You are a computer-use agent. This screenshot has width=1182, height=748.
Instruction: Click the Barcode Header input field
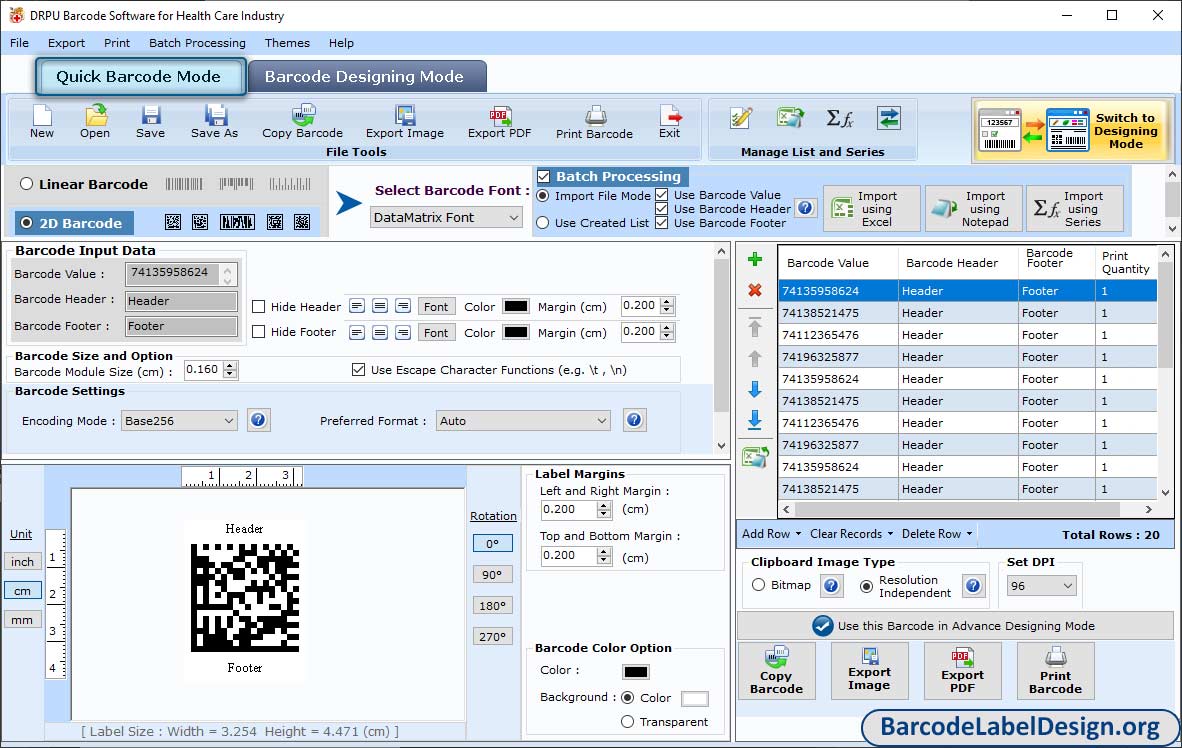[x=181, y=301]
